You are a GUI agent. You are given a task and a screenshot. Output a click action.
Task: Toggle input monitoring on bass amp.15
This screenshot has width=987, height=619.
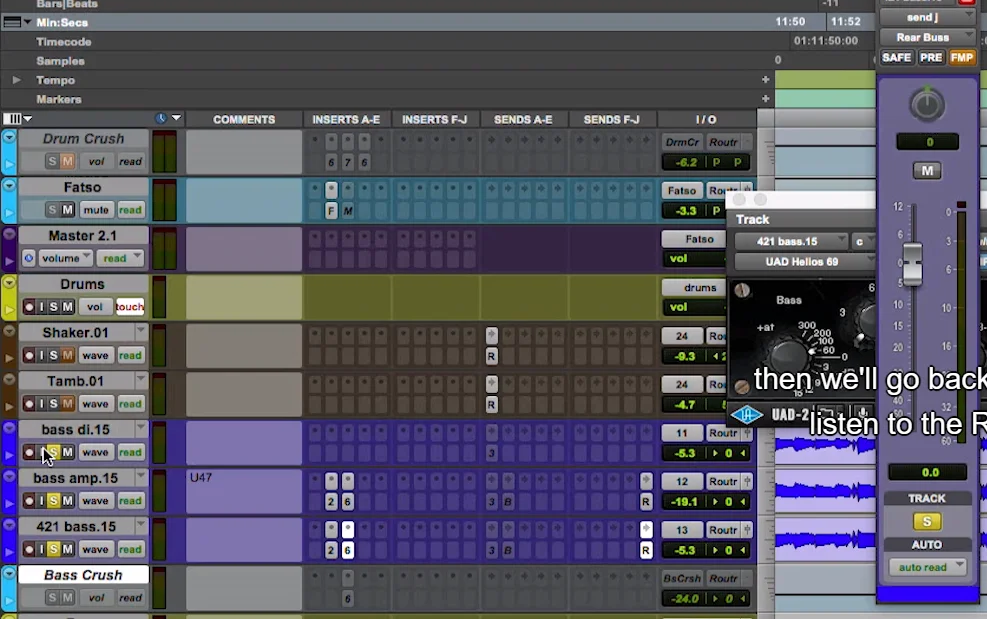pyautogui.click(x=42, y=501)
